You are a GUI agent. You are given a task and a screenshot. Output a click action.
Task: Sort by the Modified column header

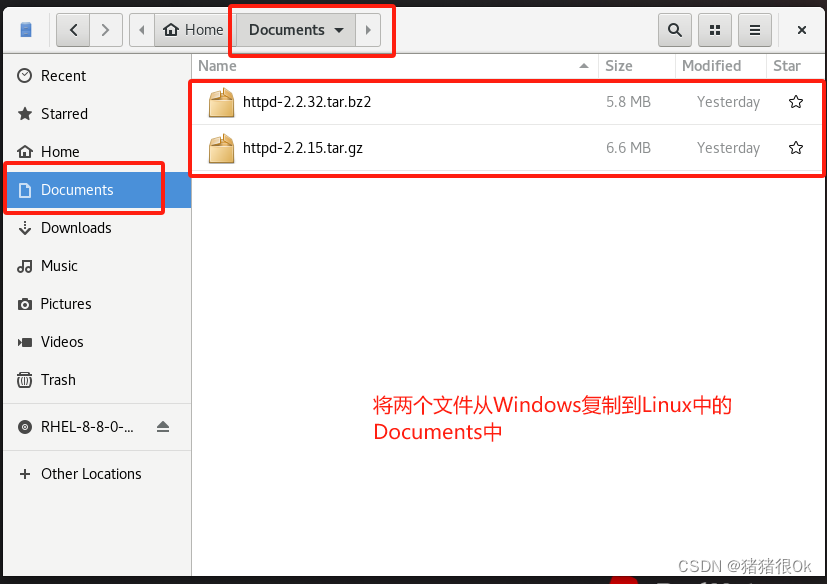720,66
